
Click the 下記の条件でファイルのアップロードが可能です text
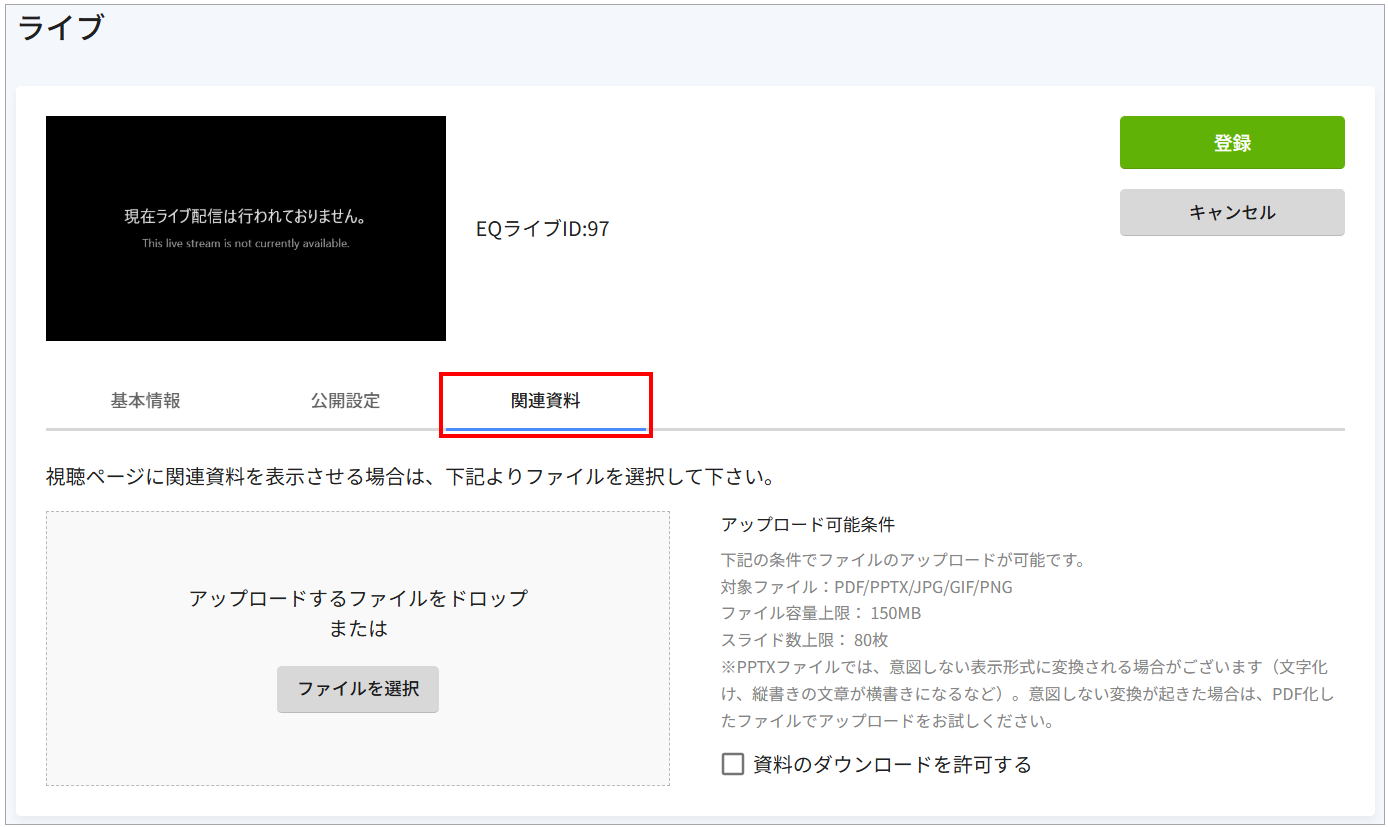pyautogui.click(x=903, y=560)
